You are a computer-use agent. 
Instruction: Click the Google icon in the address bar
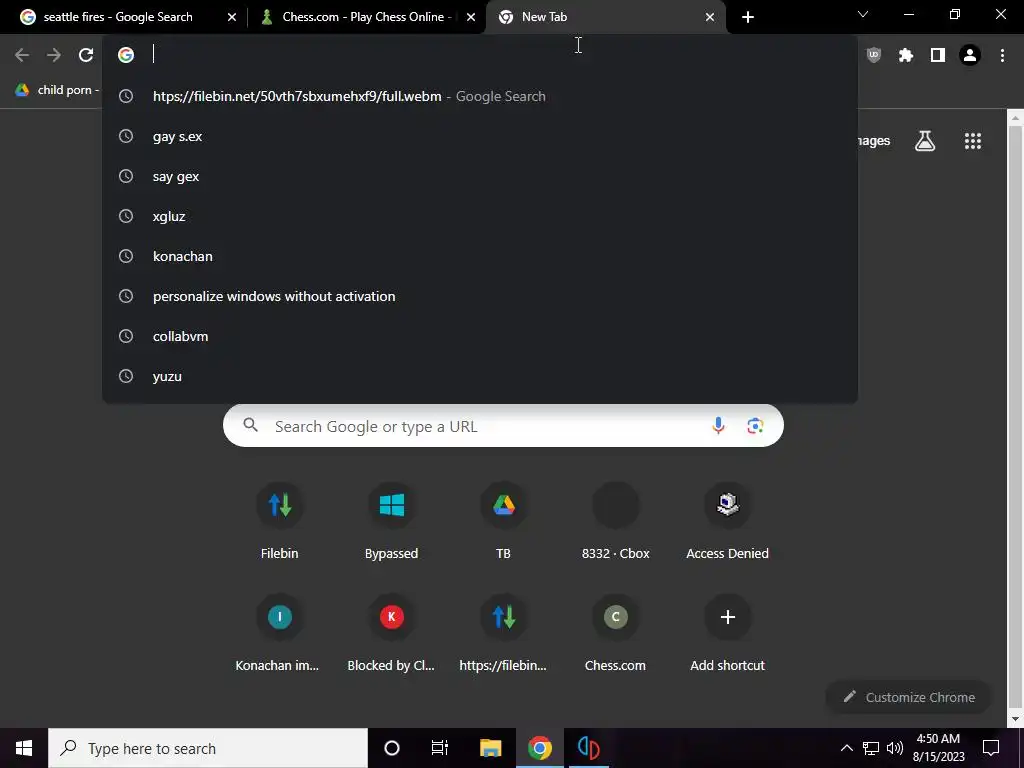(126, 55)
